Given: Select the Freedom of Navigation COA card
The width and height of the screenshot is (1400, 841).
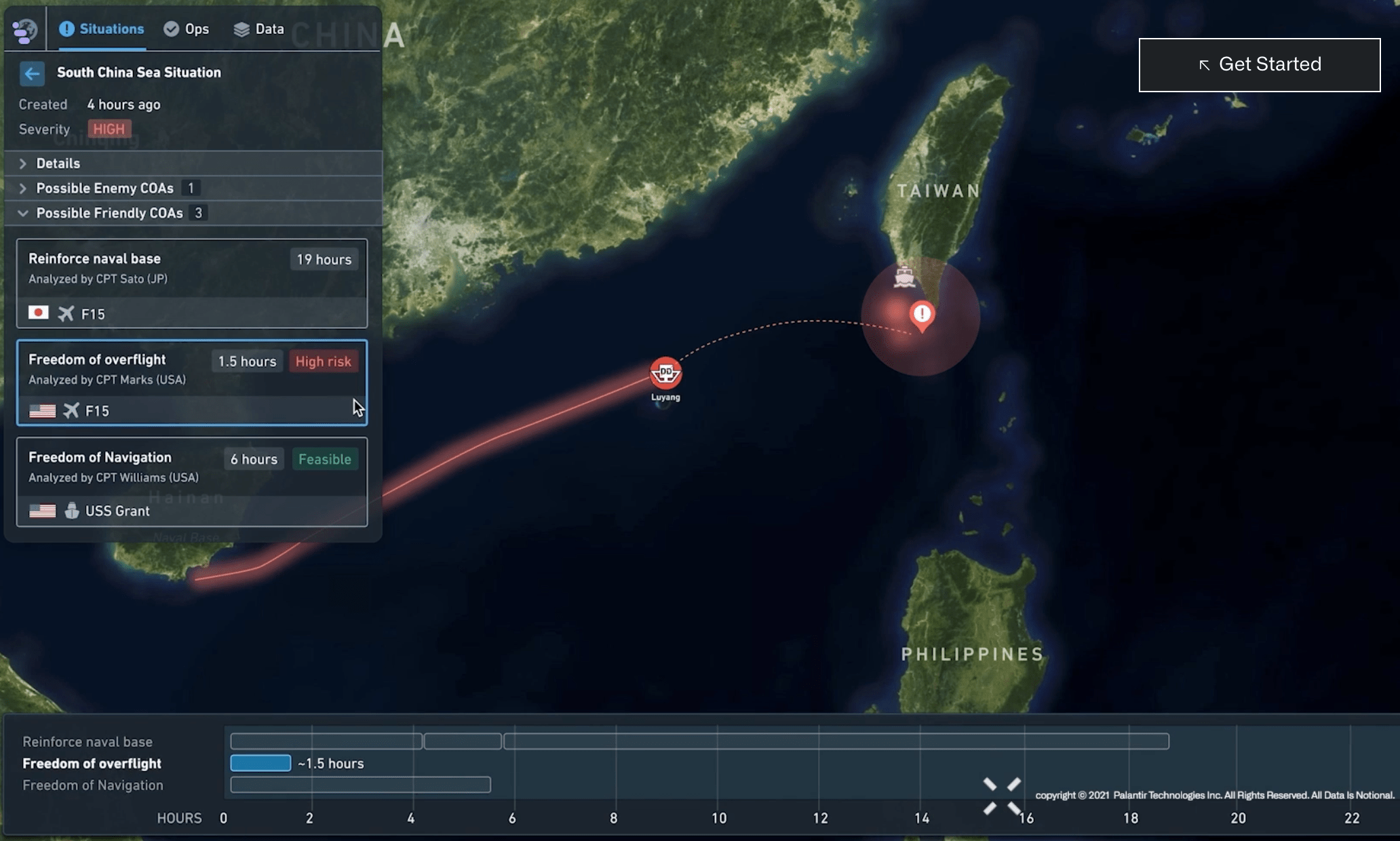Looking at the screenshot, I should [x=192, y=482].
